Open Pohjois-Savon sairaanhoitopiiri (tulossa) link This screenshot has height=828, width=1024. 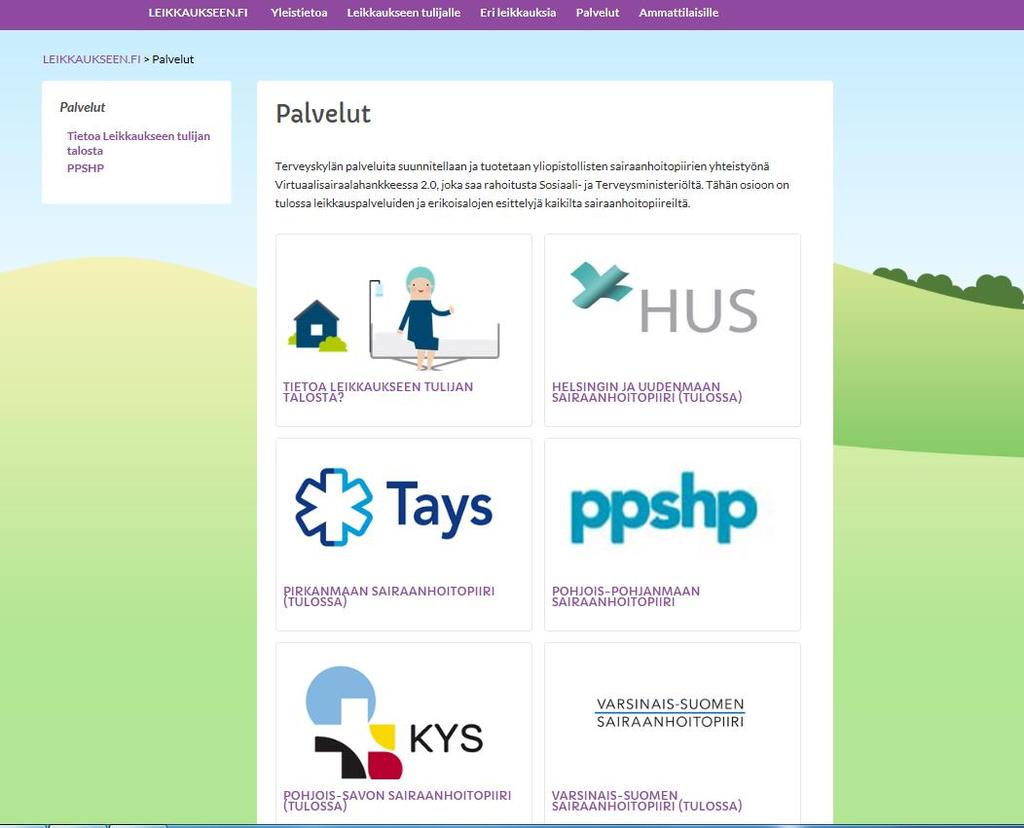tap(397, 801)
